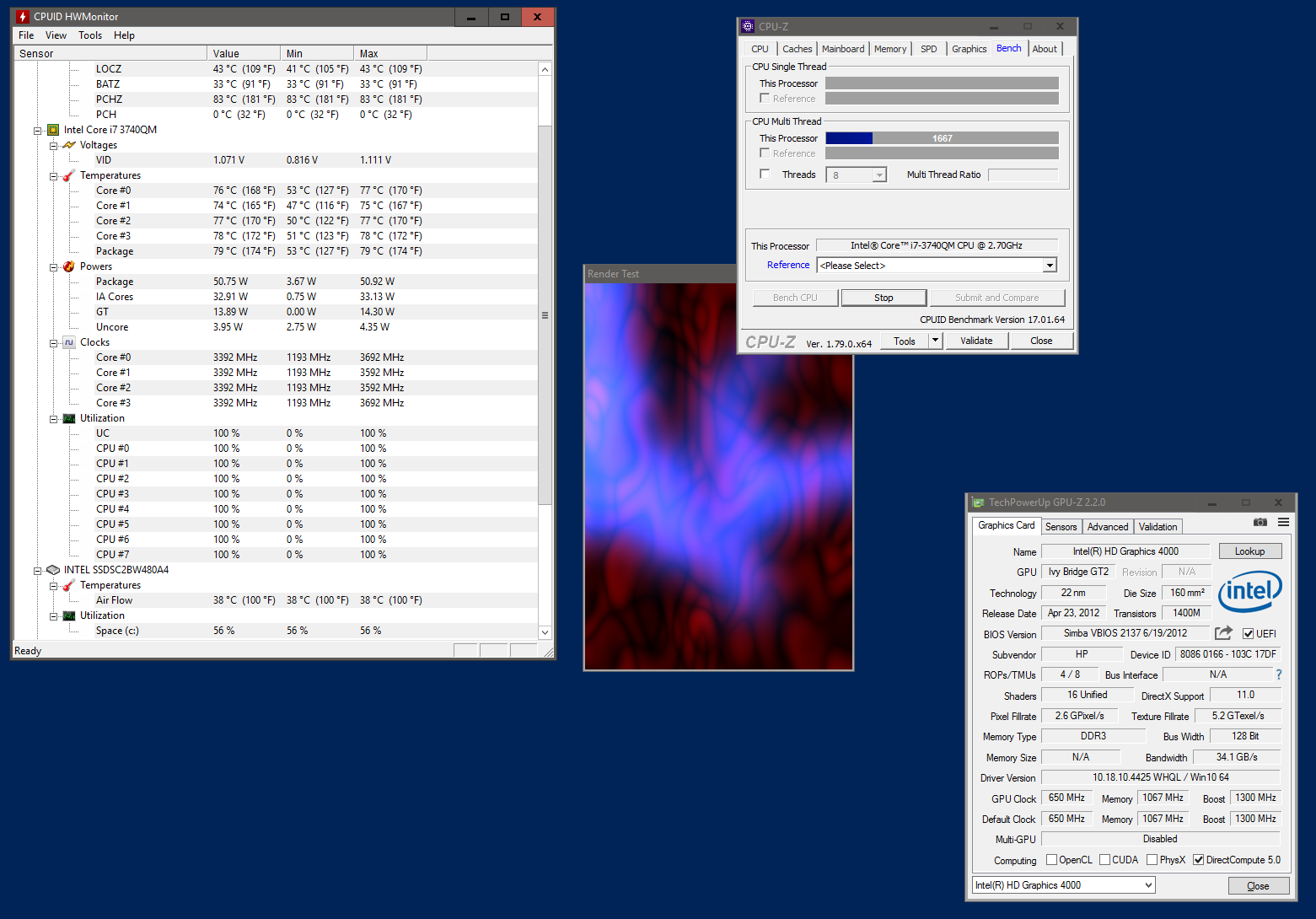Toggle the PhysX checkbox
Screen dimensions: 1316x919
tap(1152, 860)
